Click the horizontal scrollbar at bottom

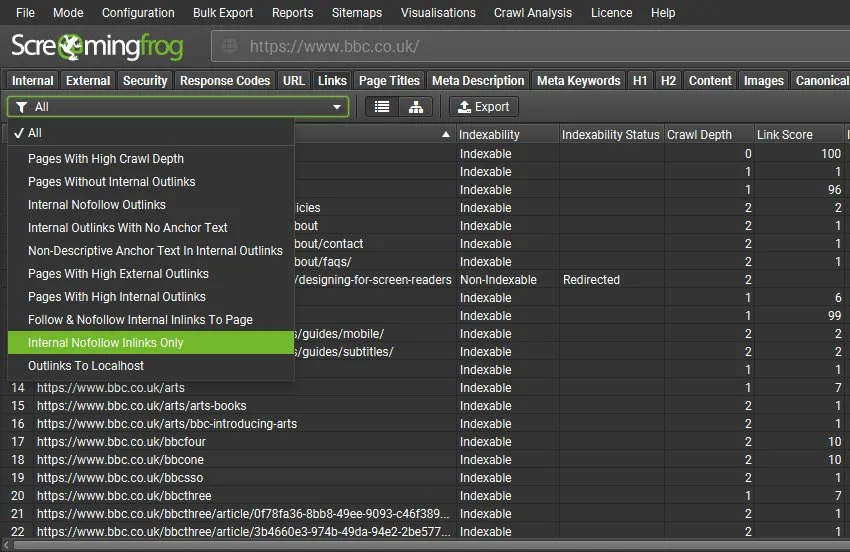pyautogui.click(x=425, y=545)
